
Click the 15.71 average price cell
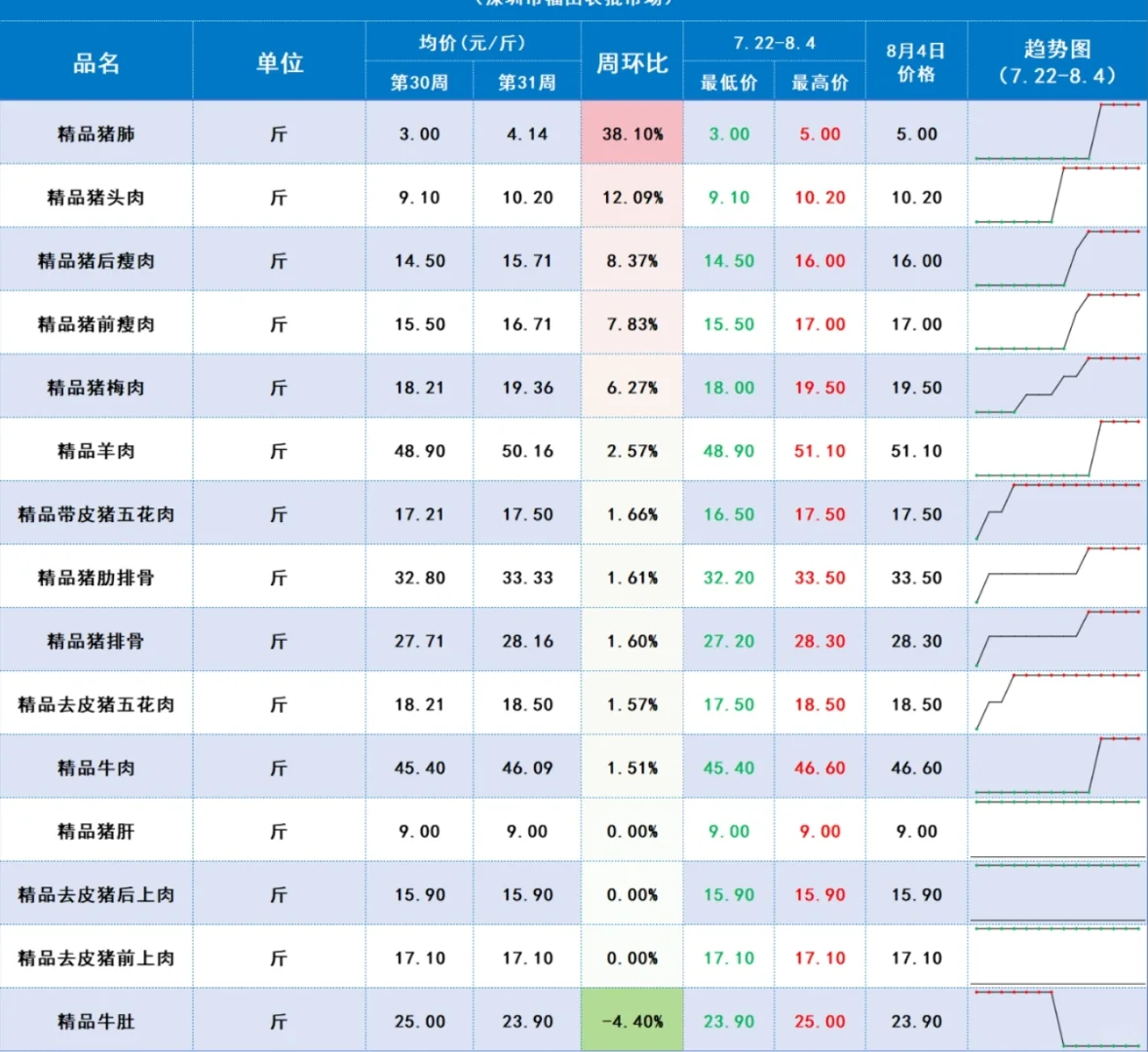pyautogui.click(x=527, y=261)
